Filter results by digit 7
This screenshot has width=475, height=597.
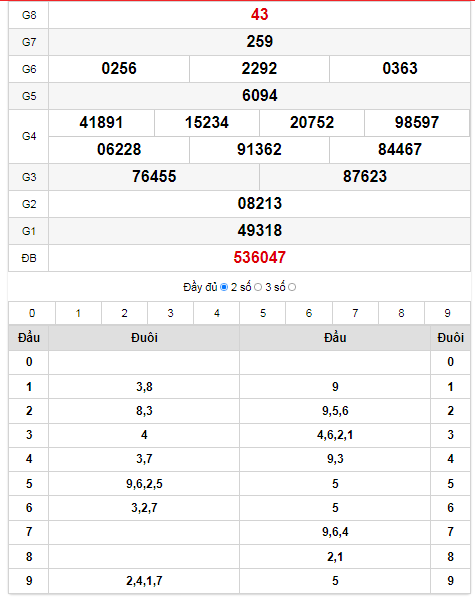click(355, 313)
